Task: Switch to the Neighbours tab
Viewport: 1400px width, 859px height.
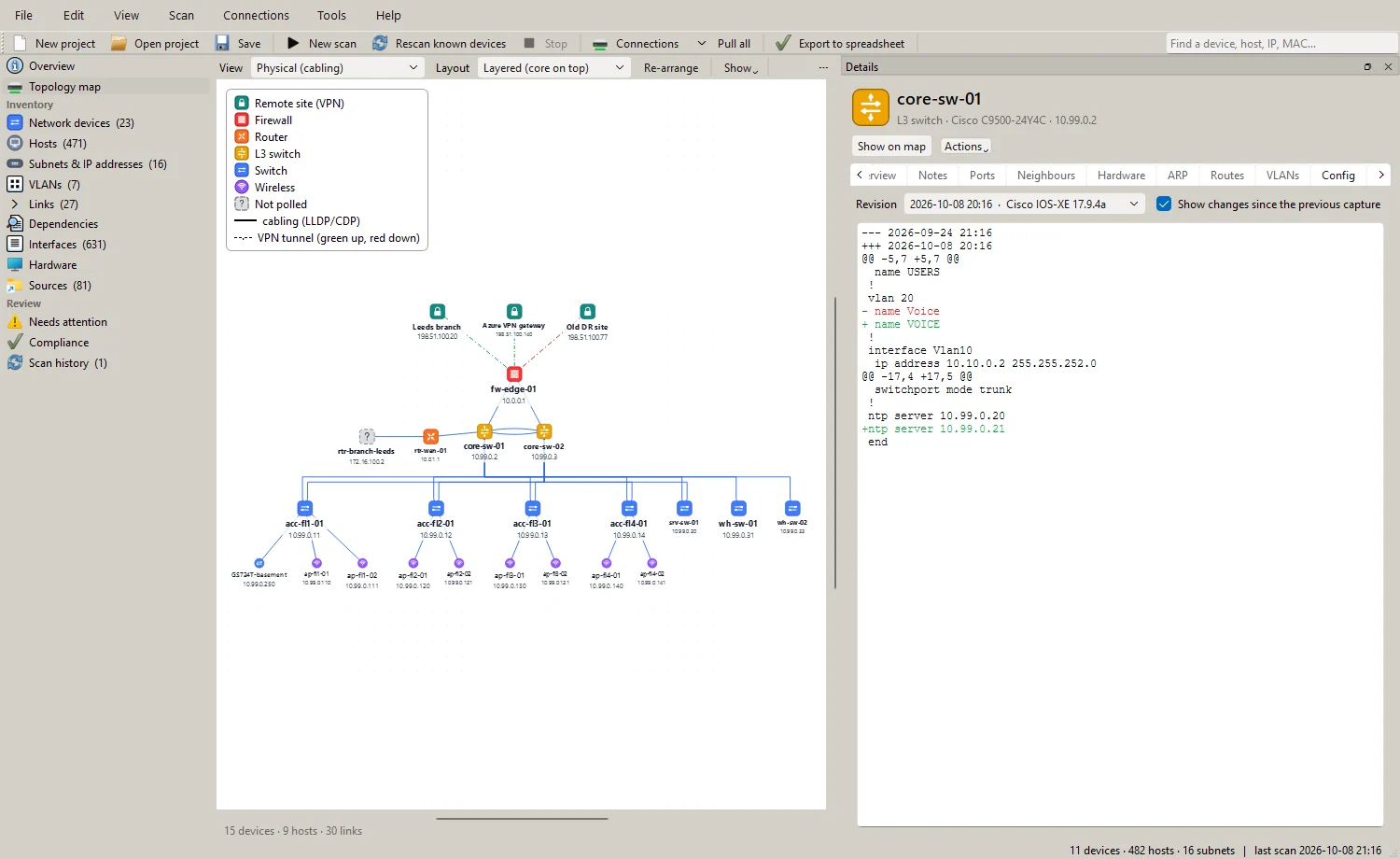Action: [x=1045, y=175]
